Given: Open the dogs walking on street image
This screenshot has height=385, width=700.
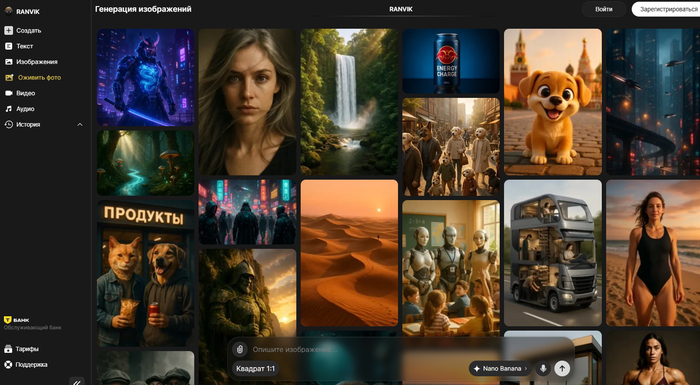Looking at the screenshot, I should (x=451, y=146).
